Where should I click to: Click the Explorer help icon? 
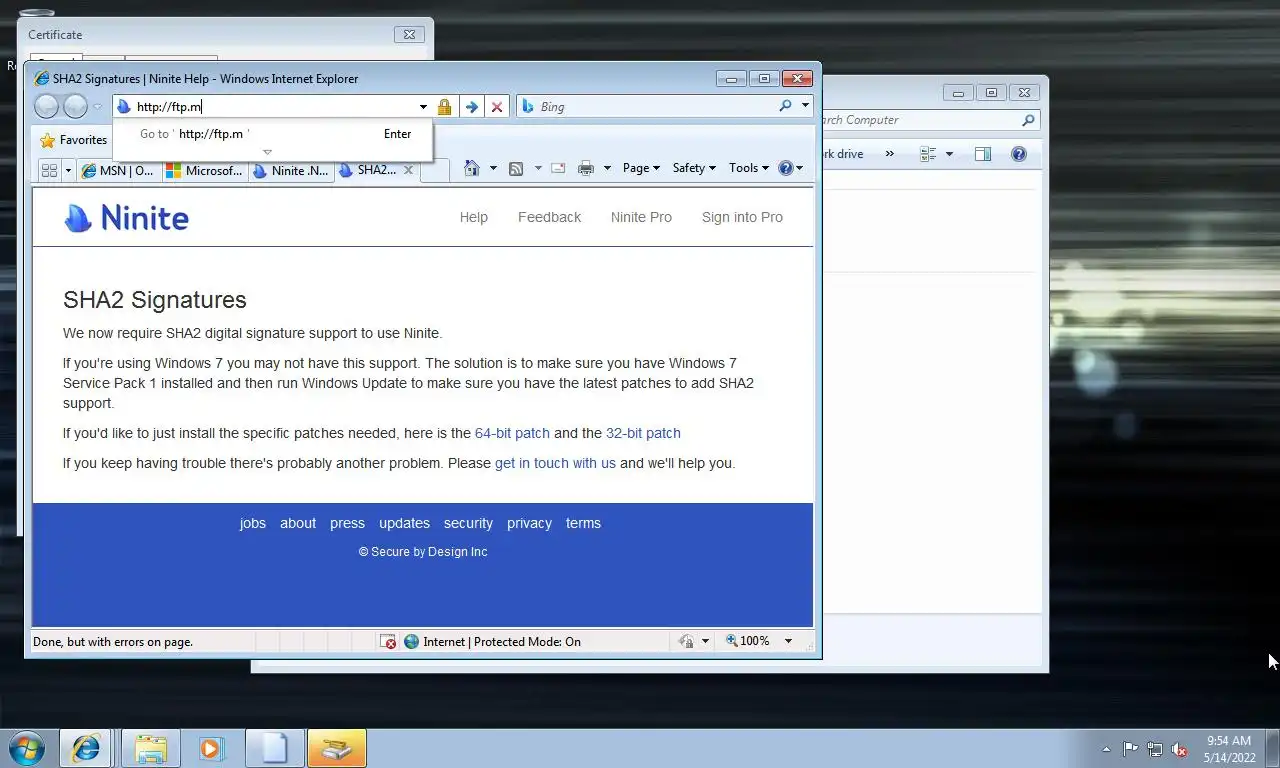tap(1019, 154)
